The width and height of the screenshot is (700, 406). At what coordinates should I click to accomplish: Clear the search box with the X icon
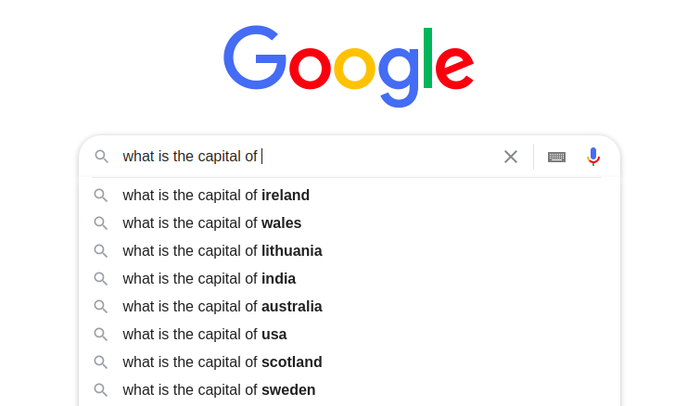pos(511,157)
